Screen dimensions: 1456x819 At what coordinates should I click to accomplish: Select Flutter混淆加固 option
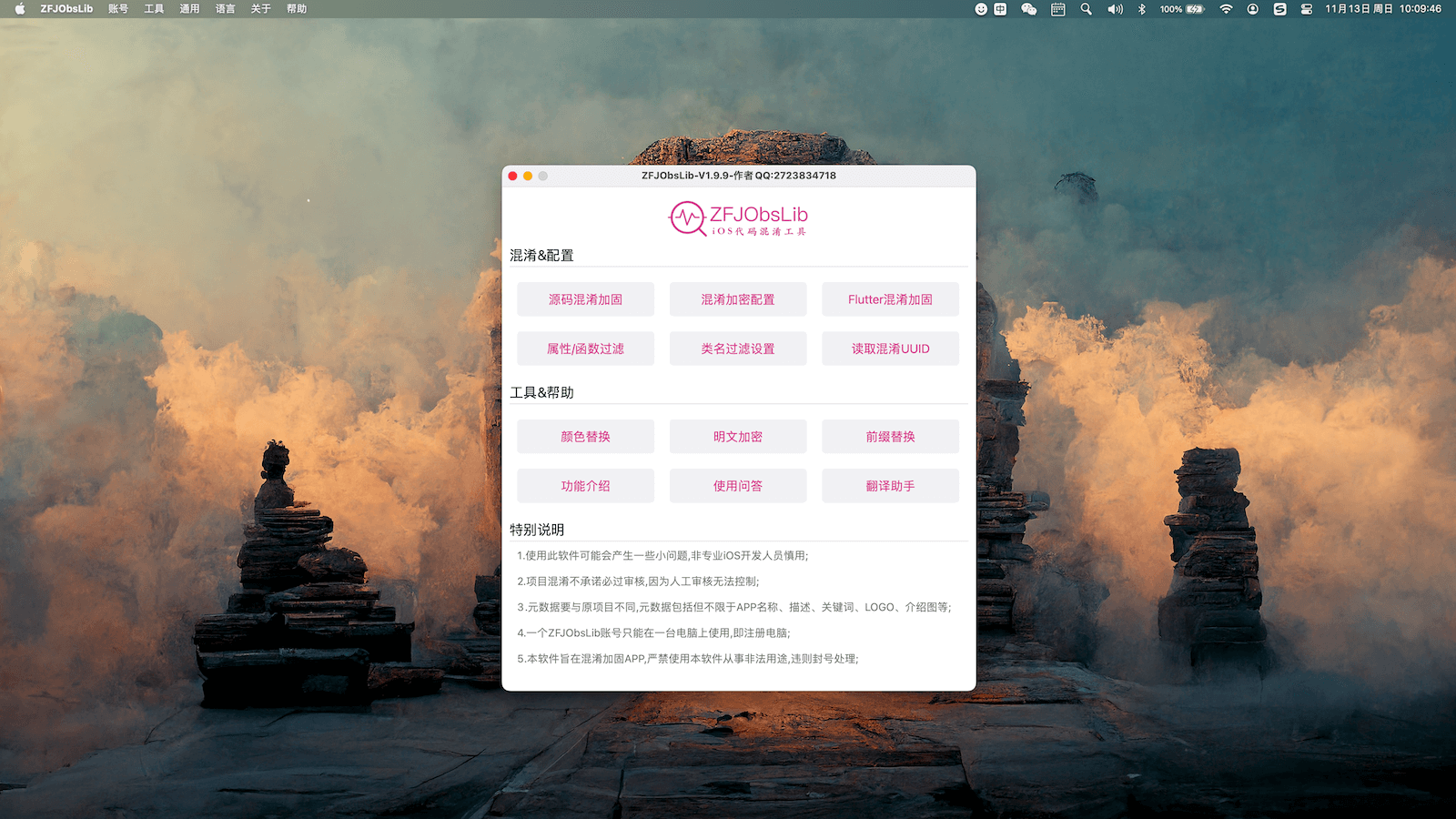click(890, 299)
